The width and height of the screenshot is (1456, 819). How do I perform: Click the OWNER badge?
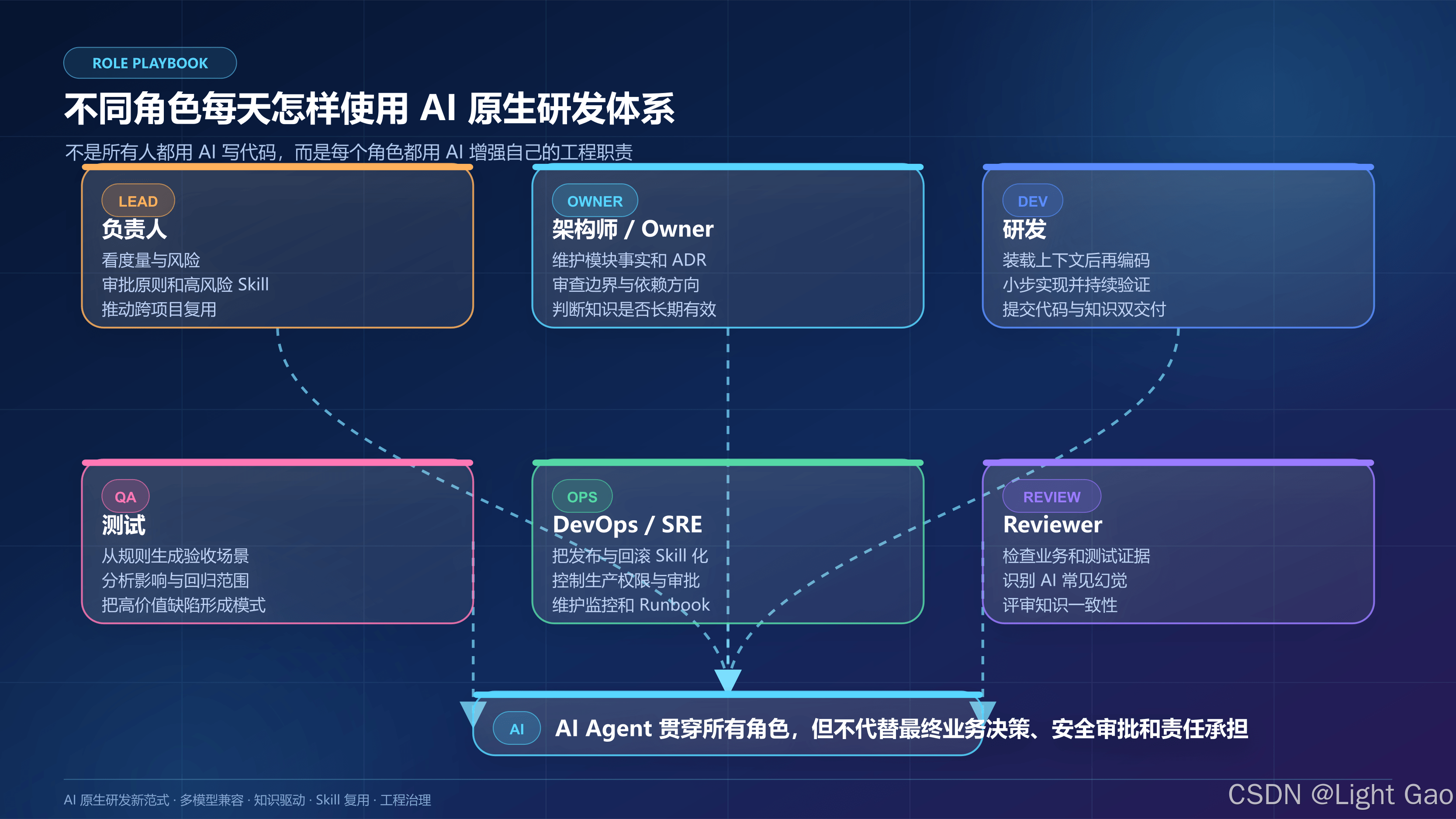tap(595, 200)
